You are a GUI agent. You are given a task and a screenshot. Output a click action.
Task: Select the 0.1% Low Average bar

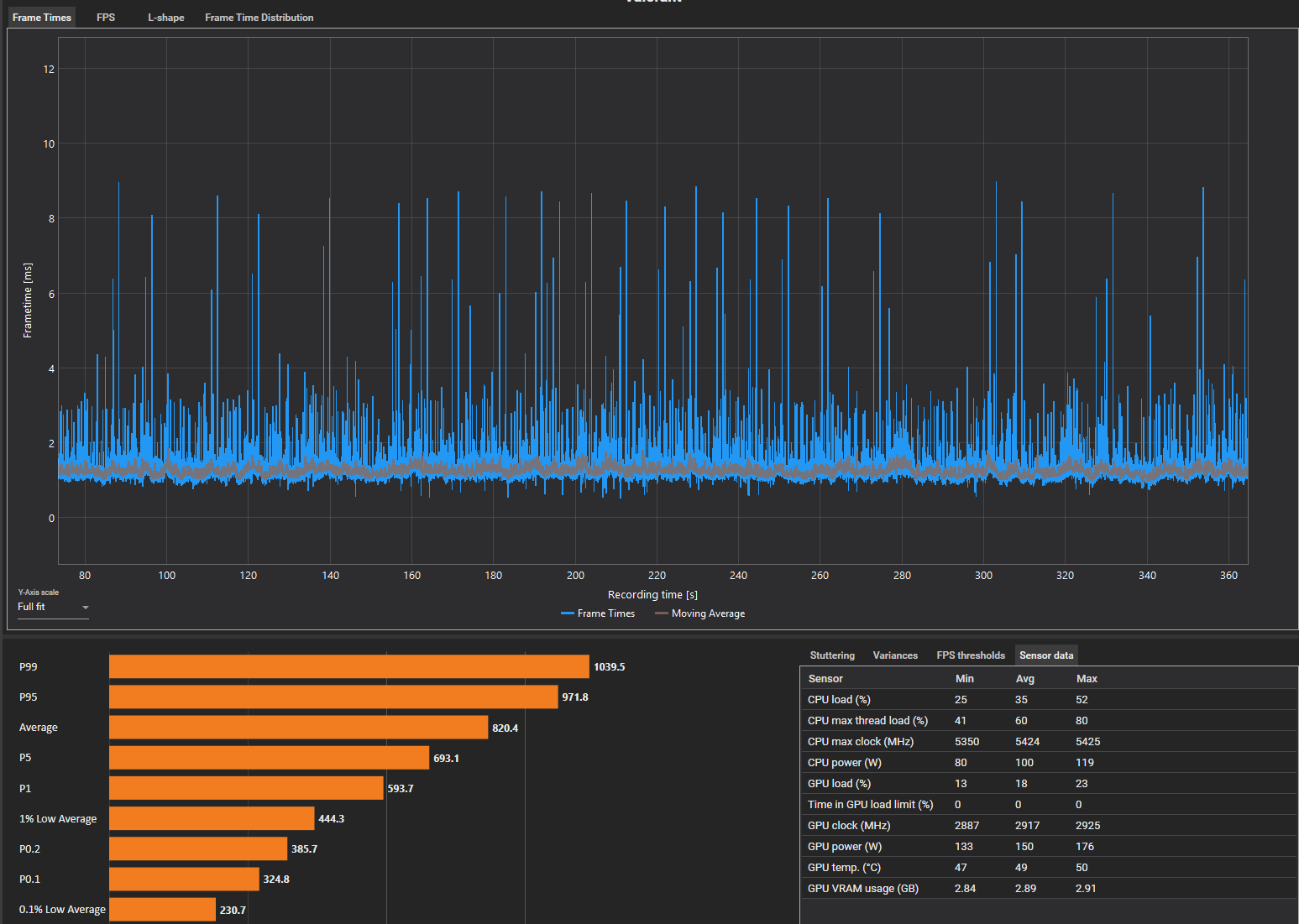(x=162, y=910)
